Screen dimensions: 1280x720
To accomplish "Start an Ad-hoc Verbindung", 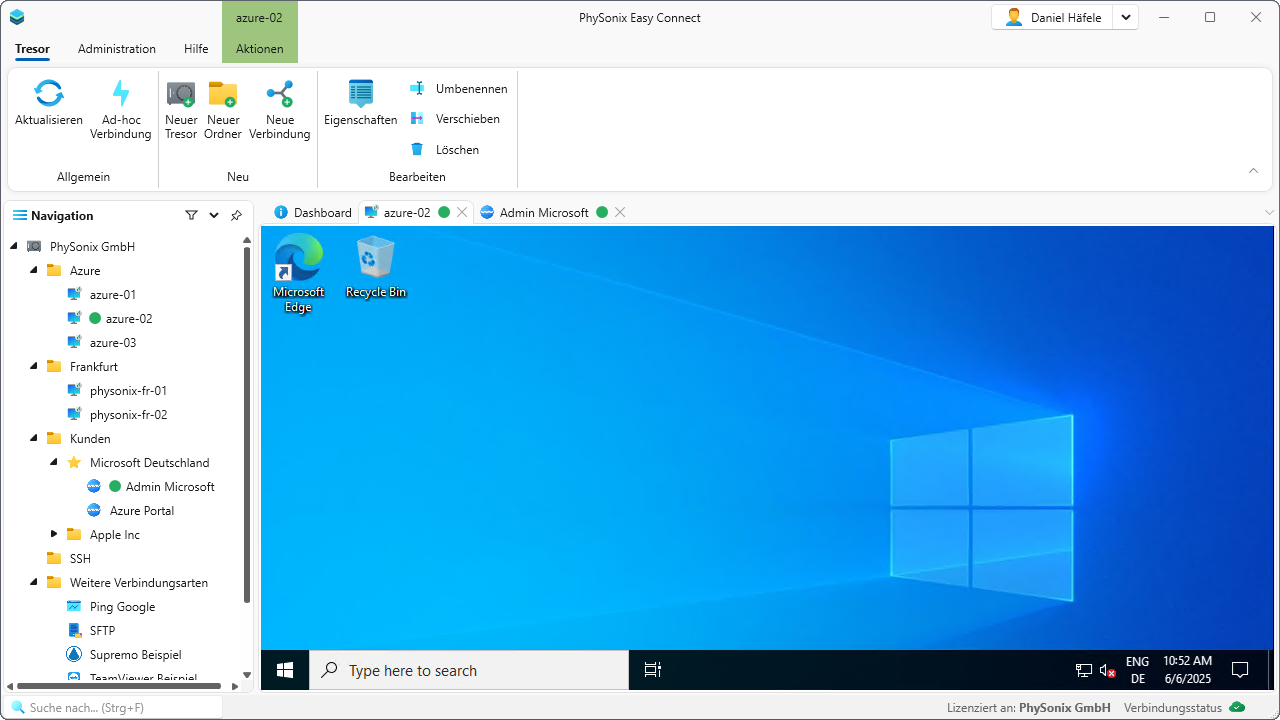I will pos(121,110).
